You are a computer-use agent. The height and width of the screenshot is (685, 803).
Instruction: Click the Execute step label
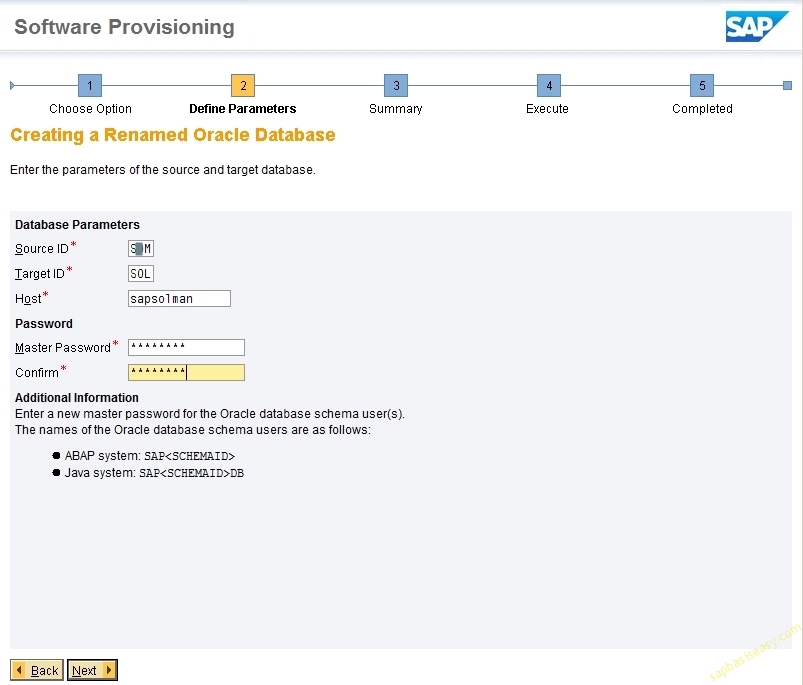[x=547, y=109]
